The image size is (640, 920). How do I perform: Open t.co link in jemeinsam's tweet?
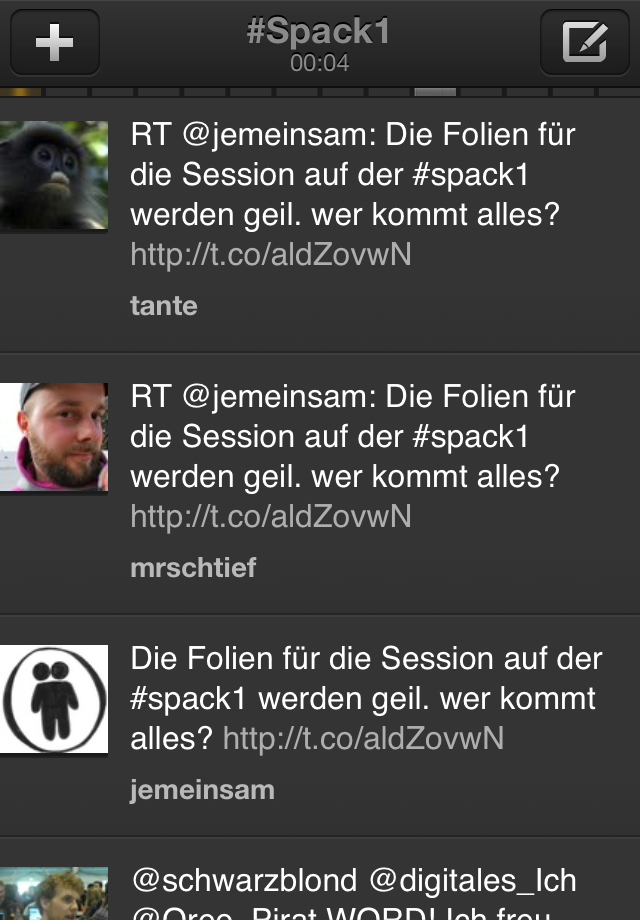(x=363, y=738)
